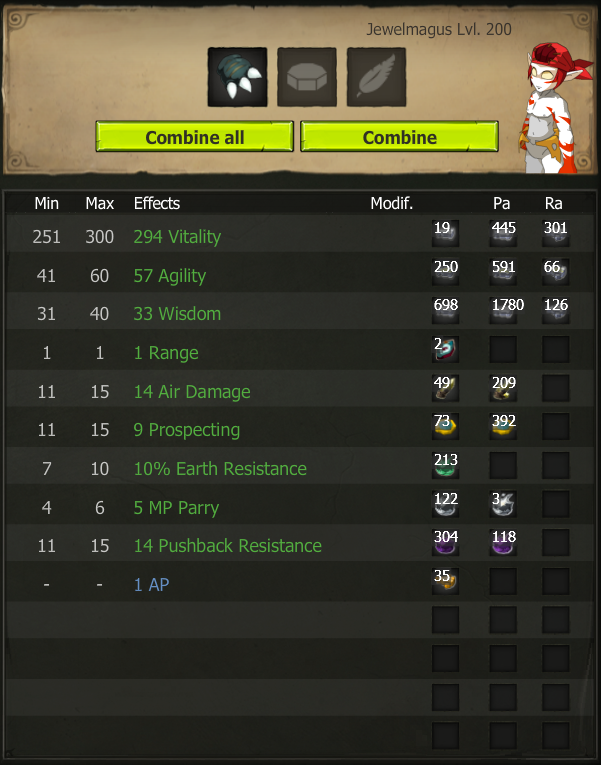Click the Pa Prospecting rune showing 392

click(x=503, y=426)
